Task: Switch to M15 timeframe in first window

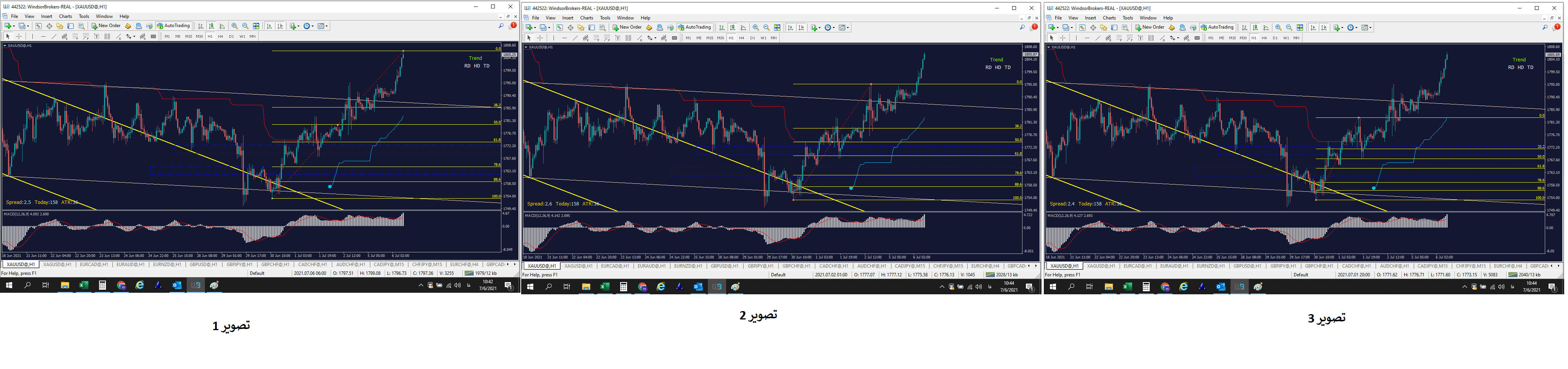Action: 189,37
